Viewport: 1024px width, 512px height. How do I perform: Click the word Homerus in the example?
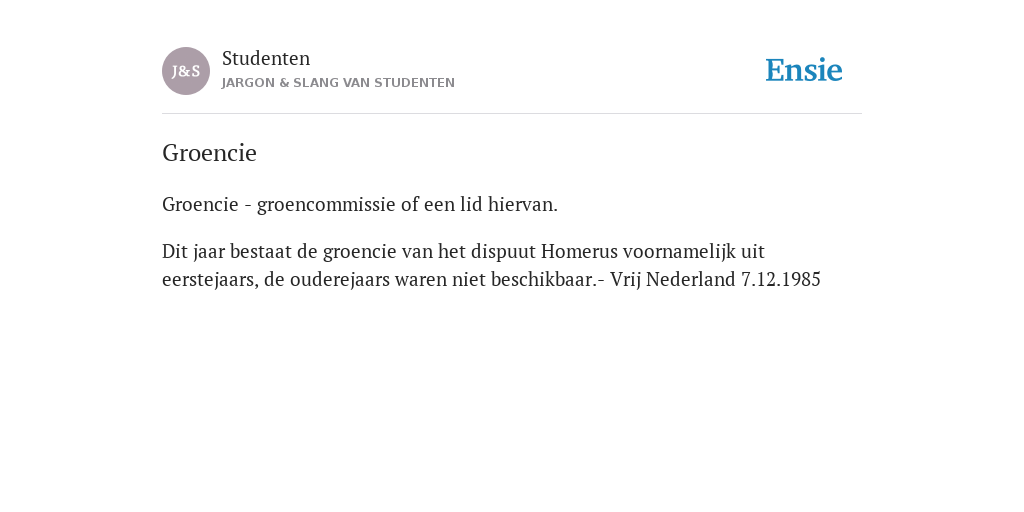(x=579, y=251)
